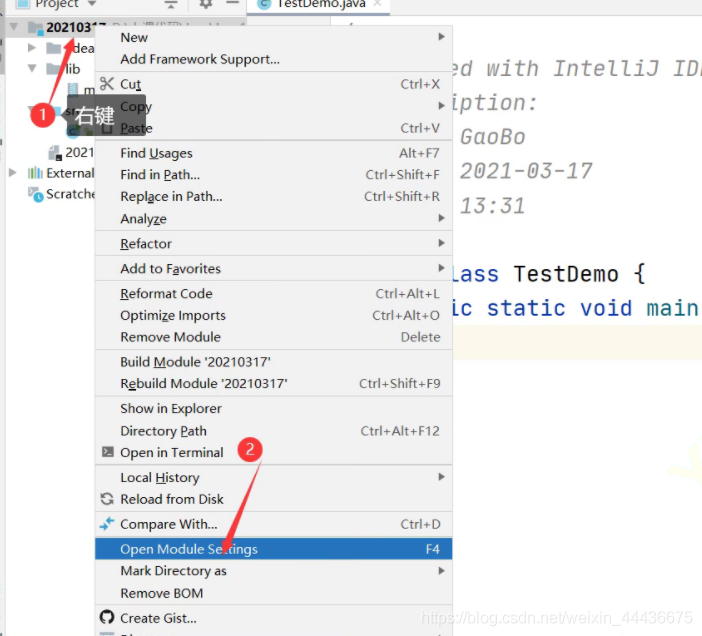Open the Local History submenu
This screenshot has width=702, height=636.
pyautogui.click(x=274, y=478)
